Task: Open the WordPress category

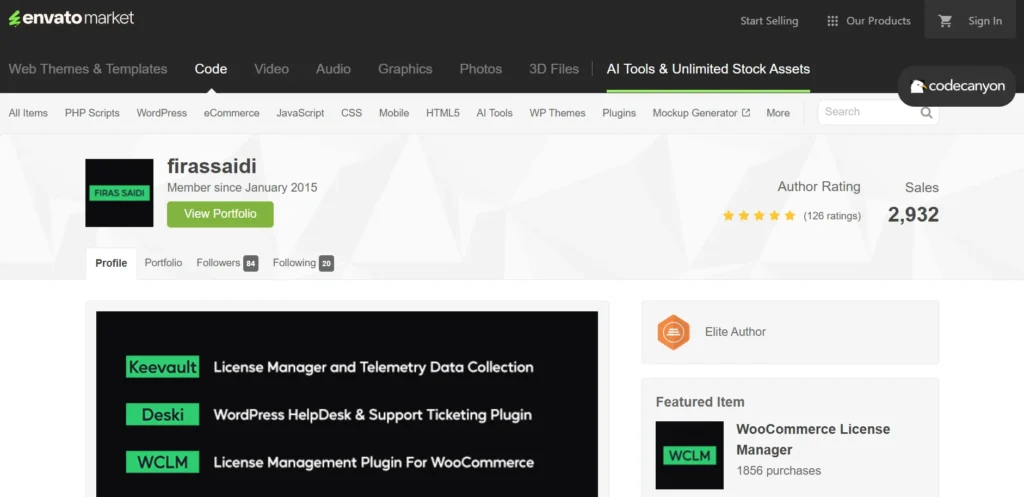Action: point(161,113)
